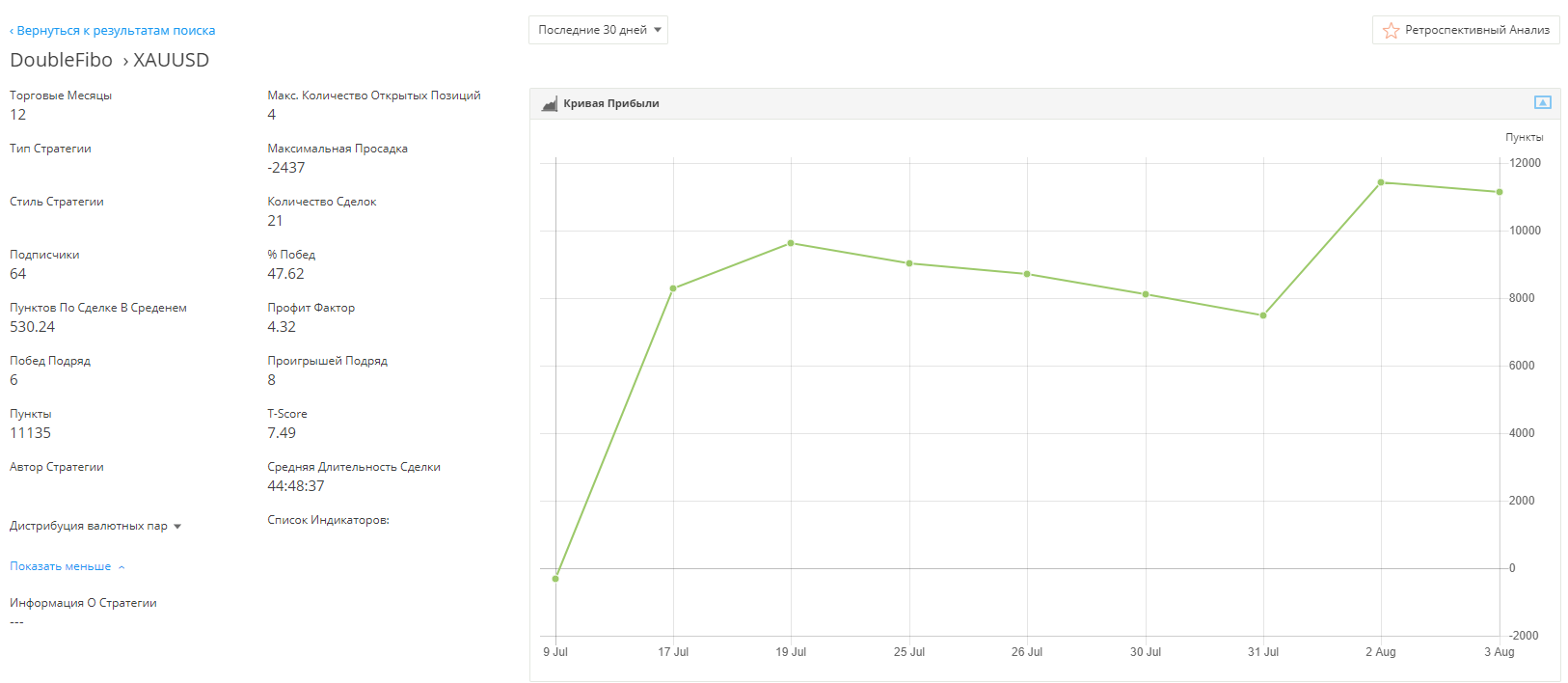Click the profit curve chart icon
Viewport: 1568px width, 683px height.
click(x=550, y=104)
